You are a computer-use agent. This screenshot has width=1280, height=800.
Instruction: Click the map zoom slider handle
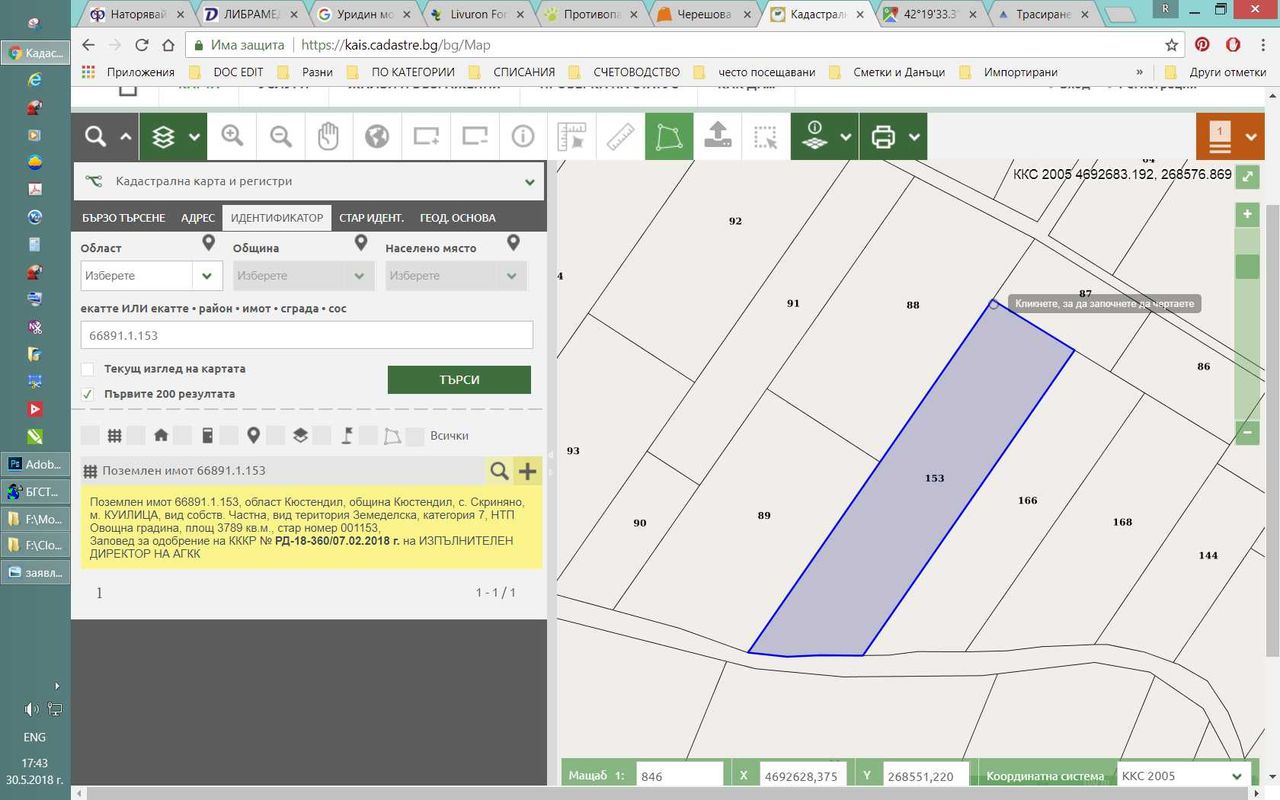[1247, 267]
